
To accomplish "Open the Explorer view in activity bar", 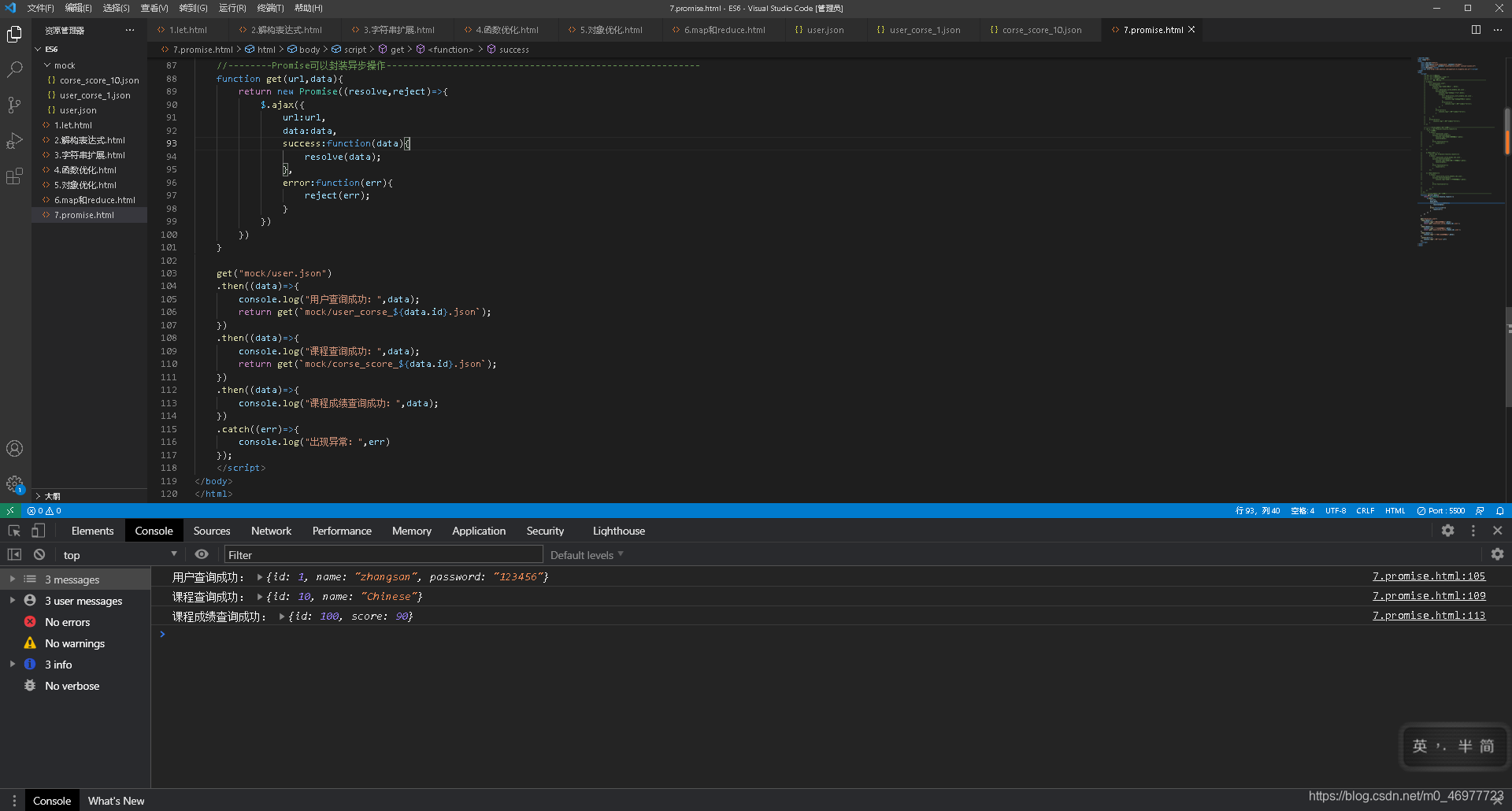I will pyautogui.click(x=14, y=34).
